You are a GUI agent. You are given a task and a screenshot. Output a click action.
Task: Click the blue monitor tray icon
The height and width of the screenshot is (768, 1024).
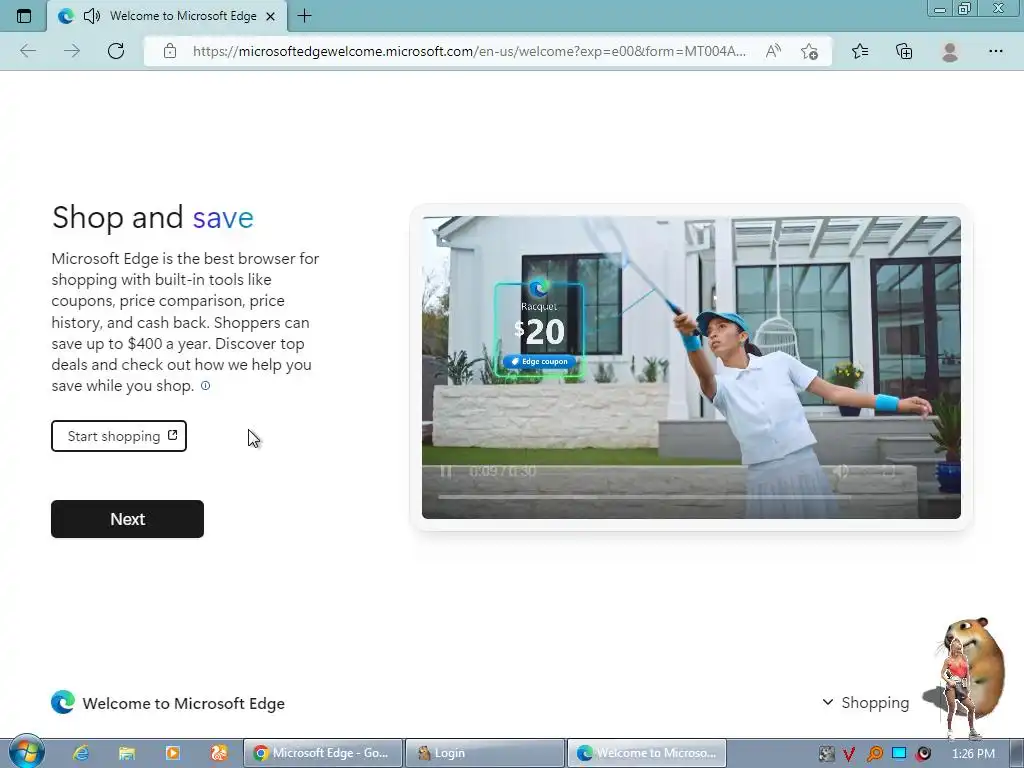[899, 754]
